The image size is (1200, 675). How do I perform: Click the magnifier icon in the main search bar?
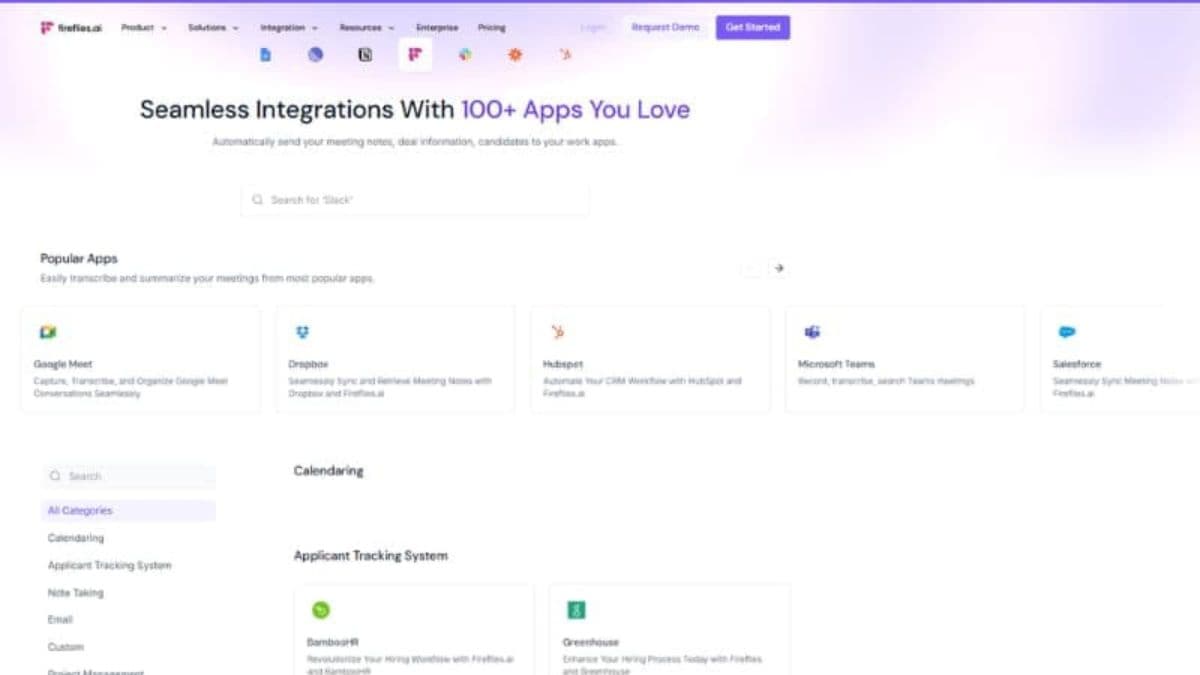pyautogui.click(x=258, y=200)
